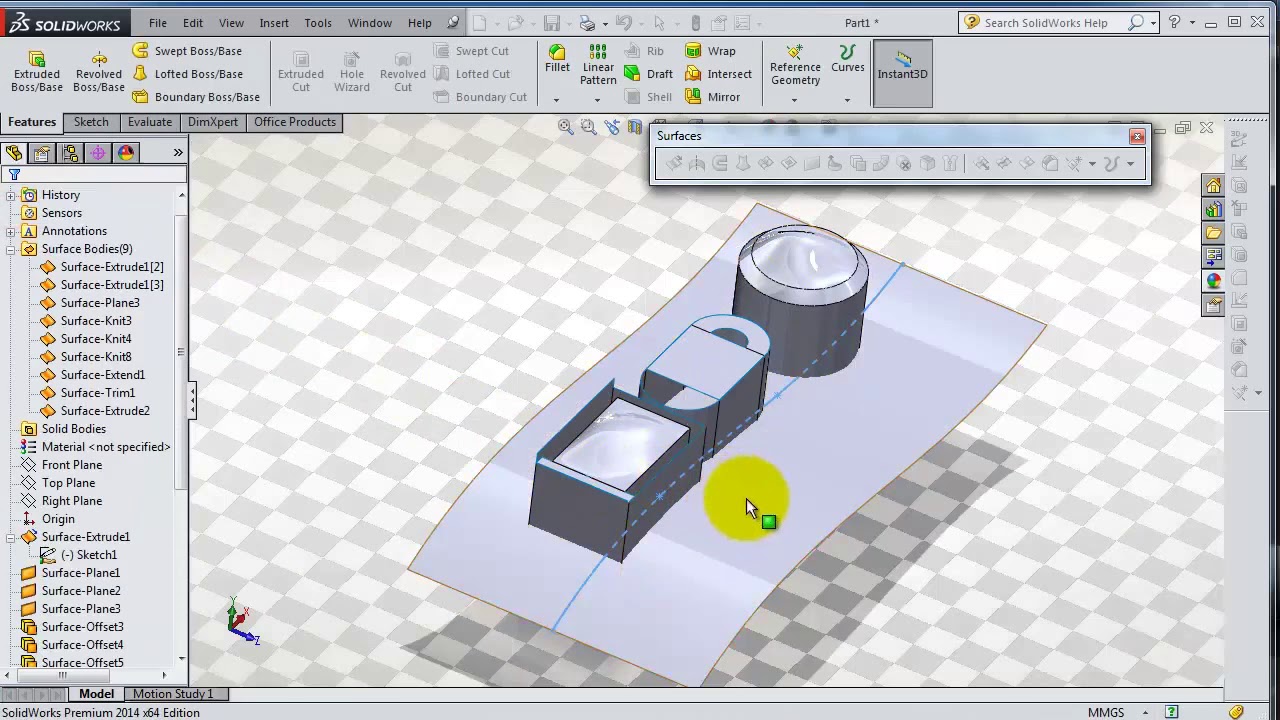Select the Top Plane item
Image resolution: width=1280 pixels, height=720 pixels.
click(68, 483)
